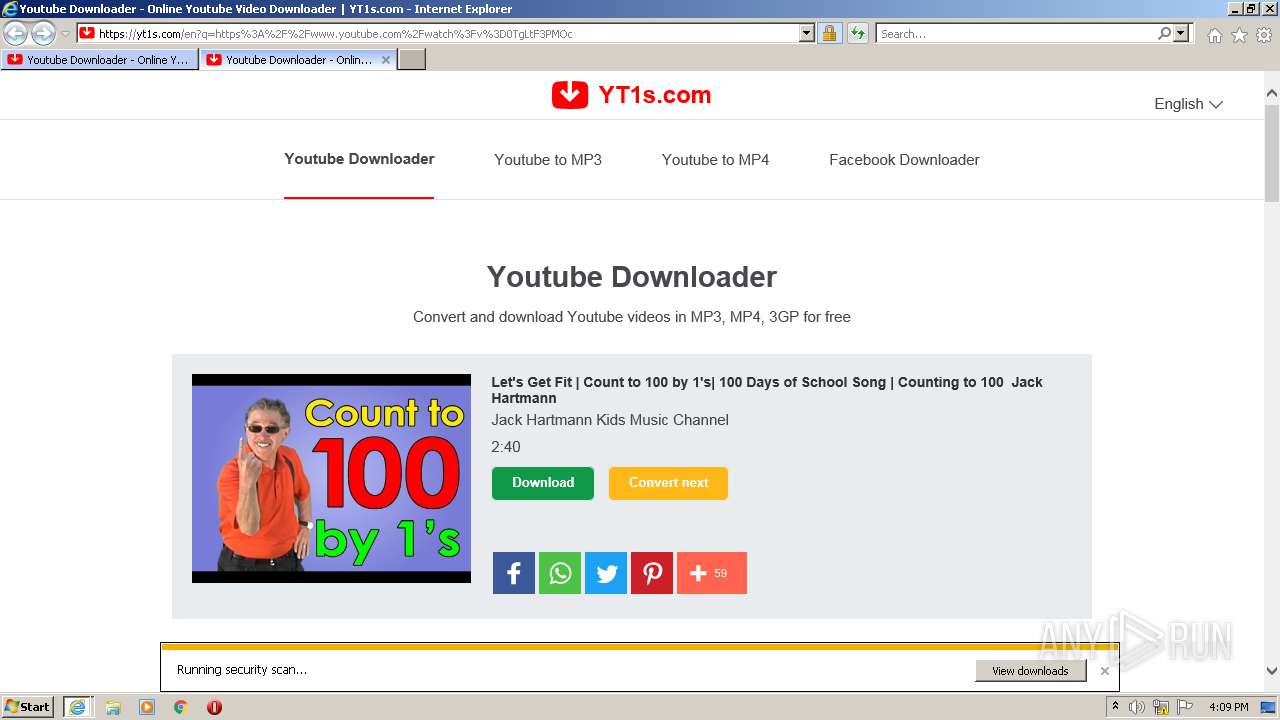This screenshot has height=720, width=1280.
Task: Click the video title text
Action: (767, 390)
